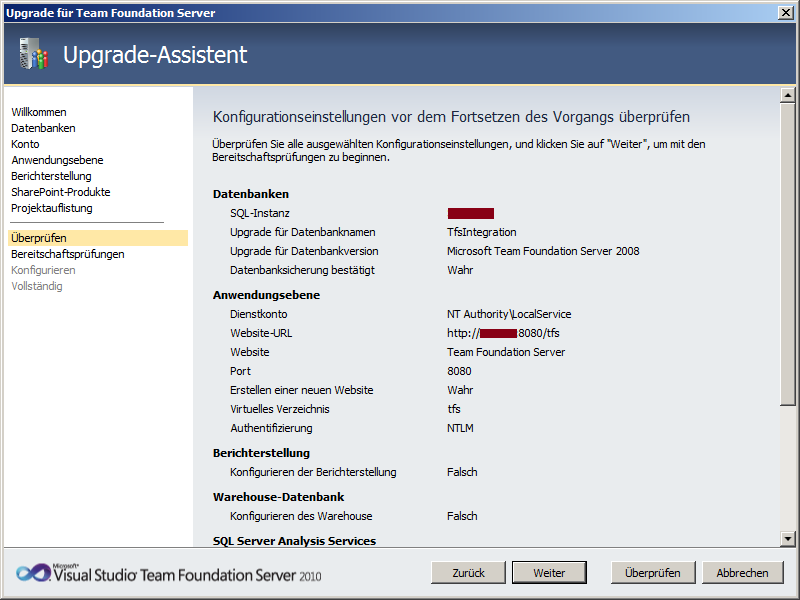Click the SQL-Instanz label

point(260,213)
